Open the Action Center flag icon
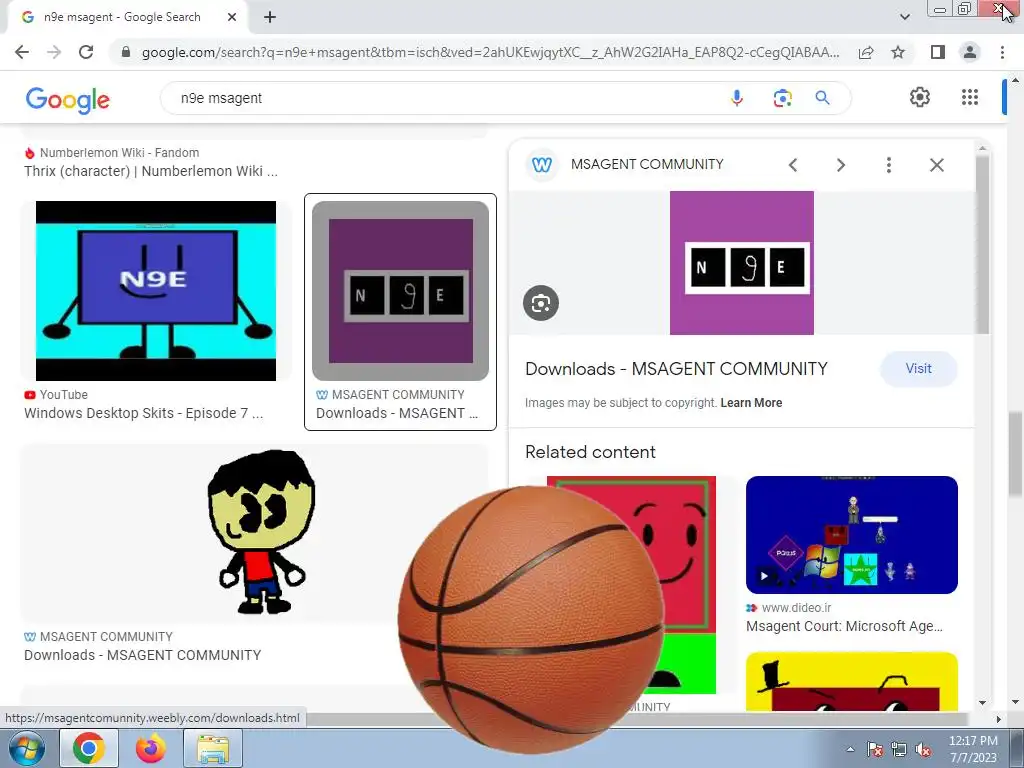1024x768 pixels. click(x=875, y=749)
